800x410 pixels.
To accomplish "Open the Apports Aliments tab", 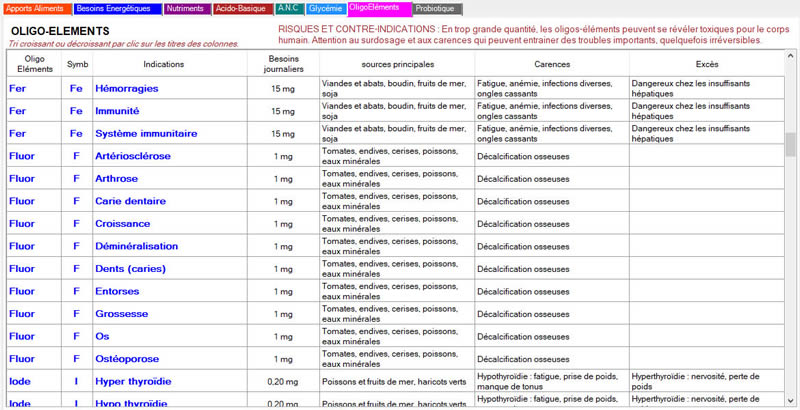I will click(x=38, y=9).
